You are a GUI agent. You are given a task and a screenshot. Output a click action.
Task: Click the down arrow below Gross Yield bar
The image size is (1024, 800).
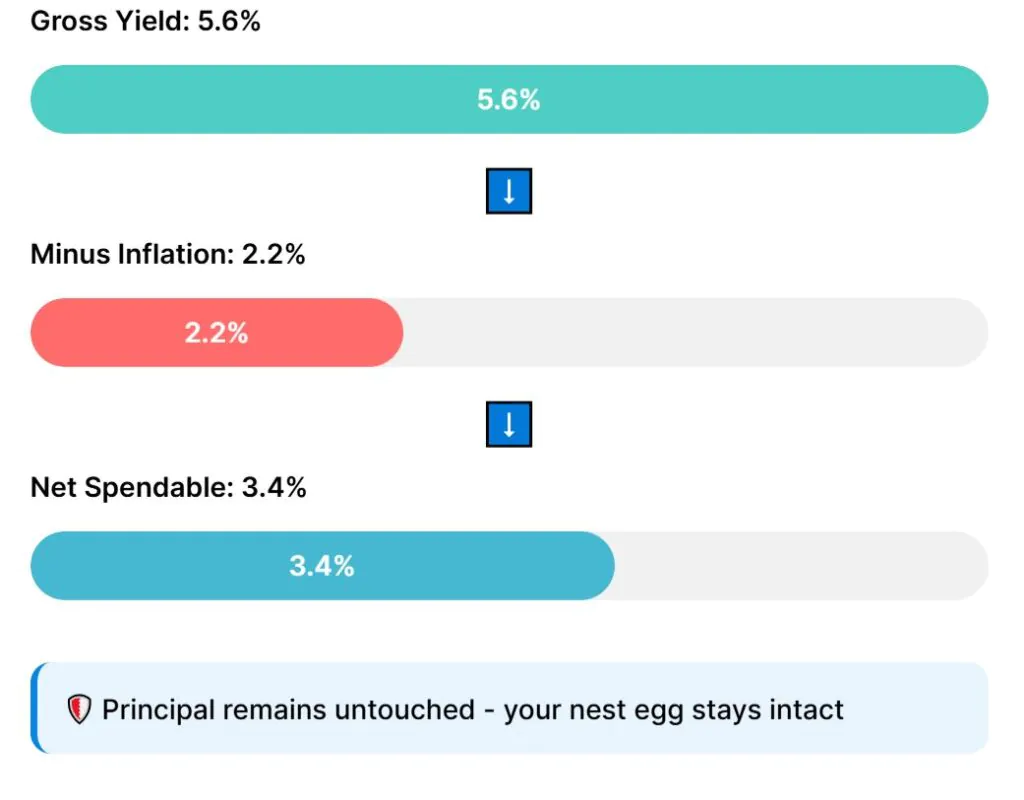509,191
